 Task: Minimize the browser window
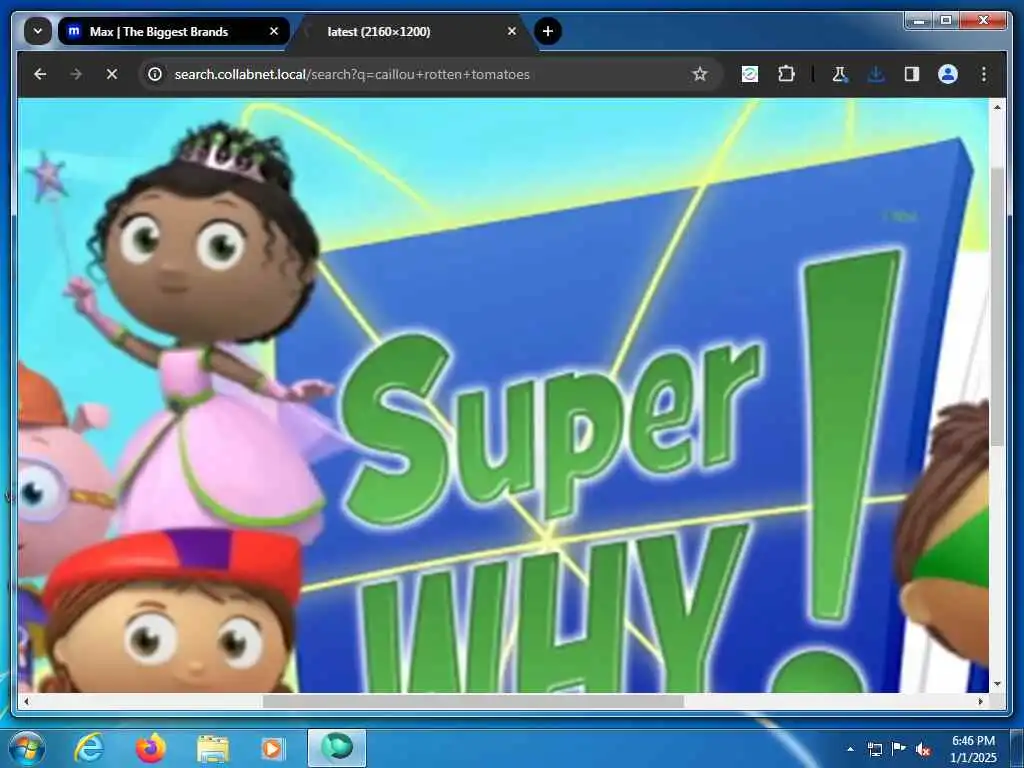click(x=919, y=20)
